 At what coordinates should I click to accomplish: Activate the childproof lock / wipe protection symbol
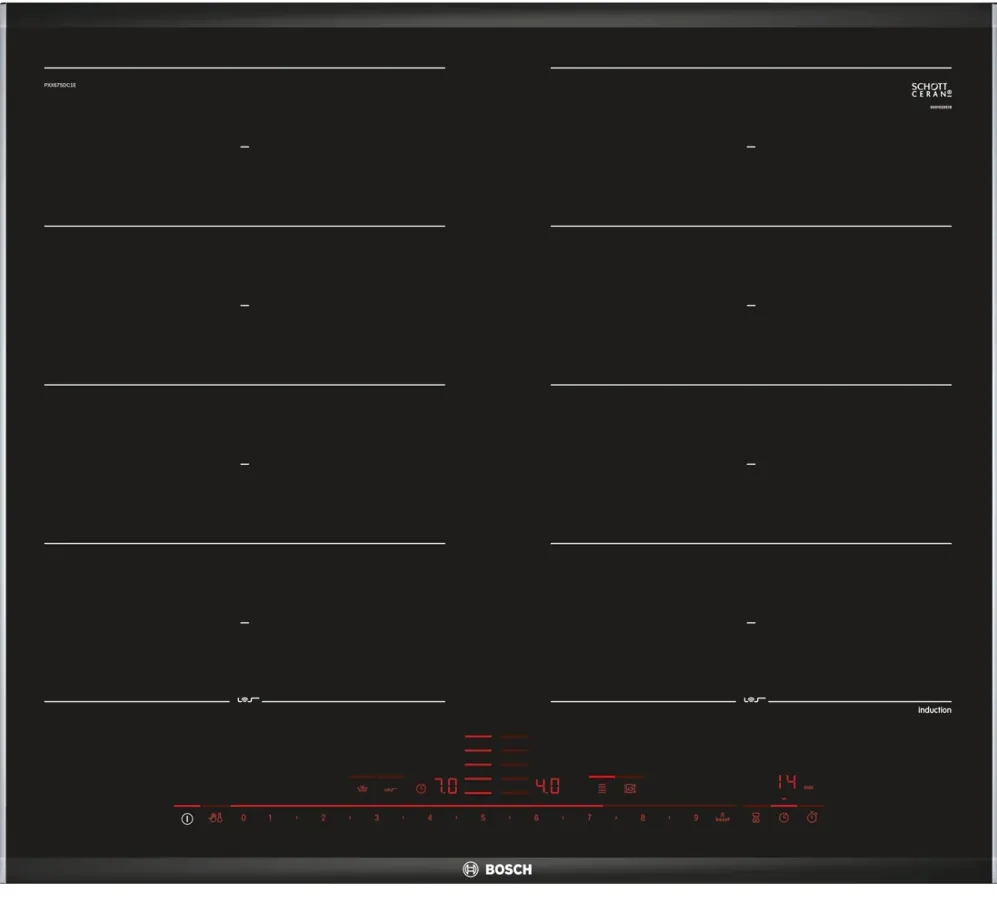tap(216, 818)
